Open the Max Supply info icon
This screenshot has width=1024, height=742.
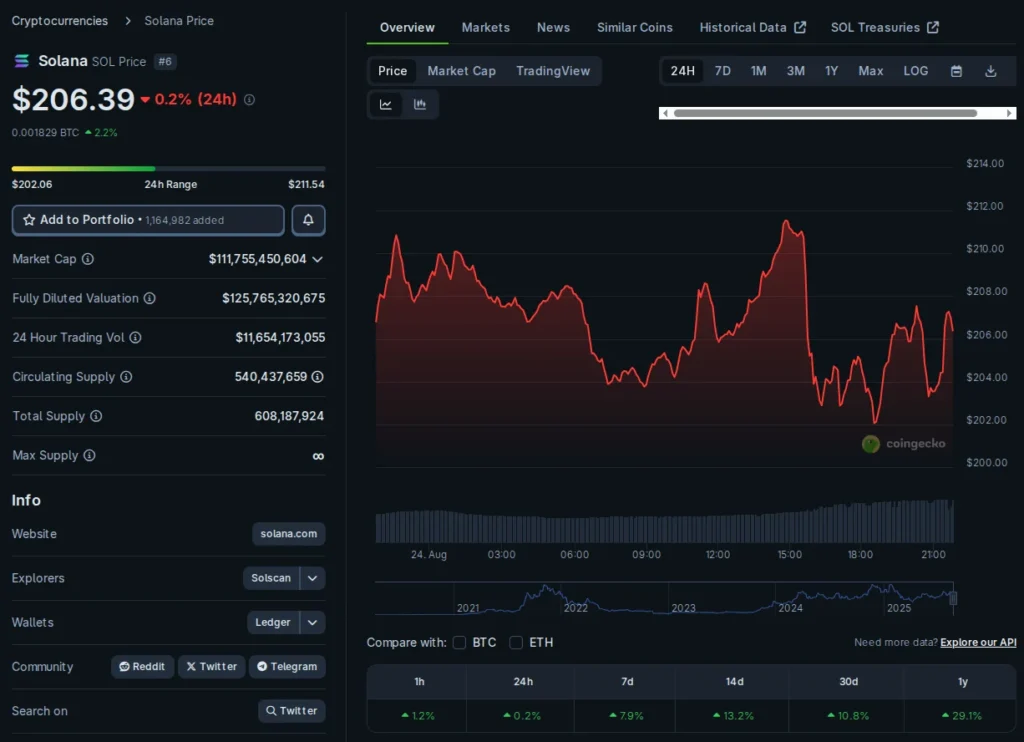(x=89, y=455)
